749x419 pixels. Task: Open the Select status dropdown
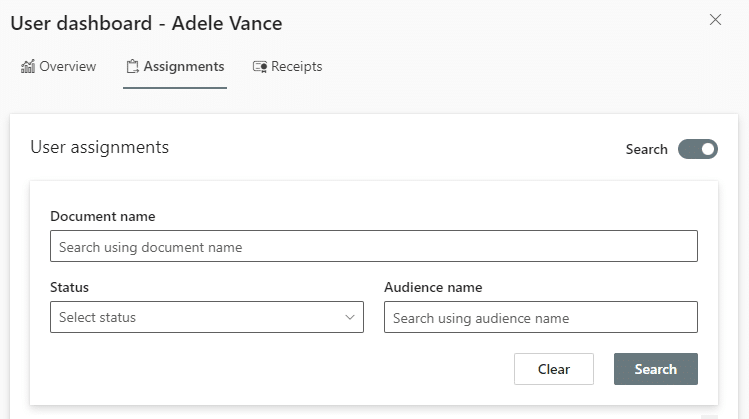(207, 317)
